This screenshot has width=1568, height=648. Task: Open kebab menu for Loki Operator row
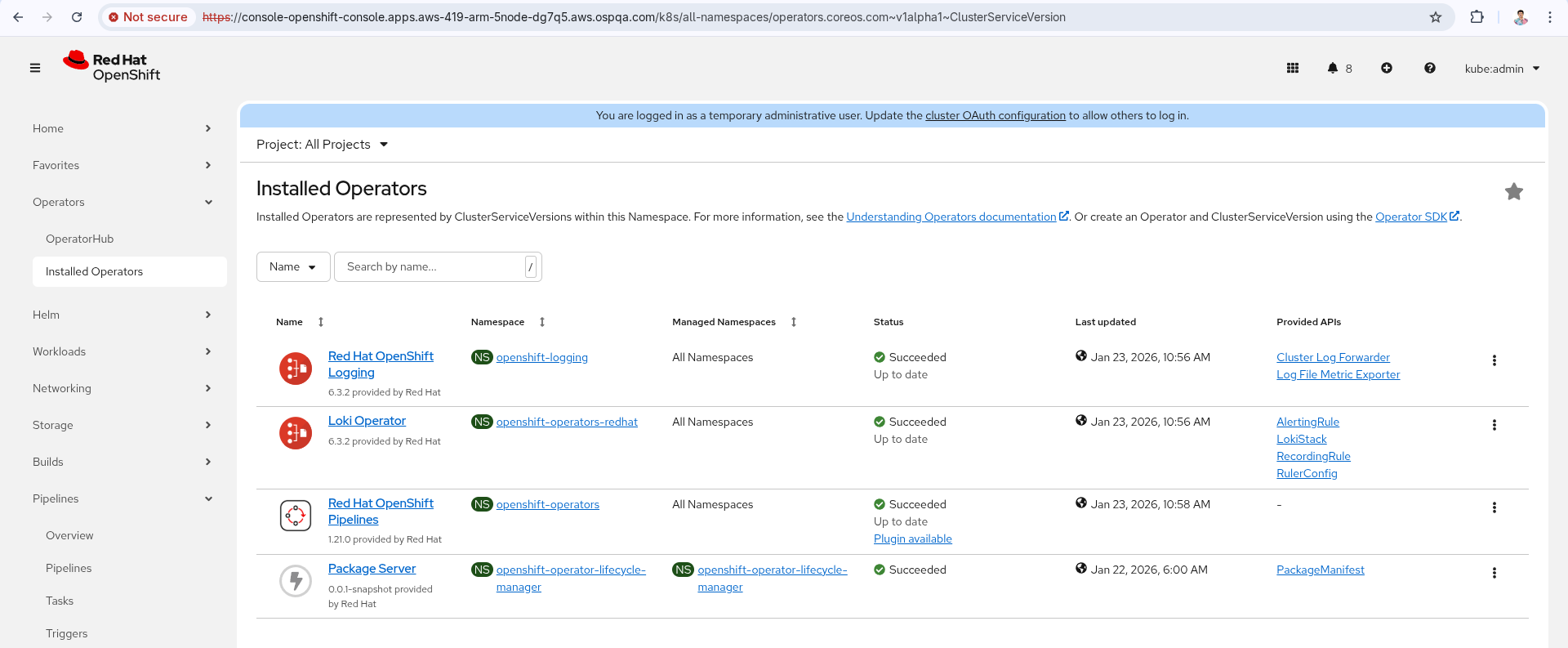(1494, 425)
